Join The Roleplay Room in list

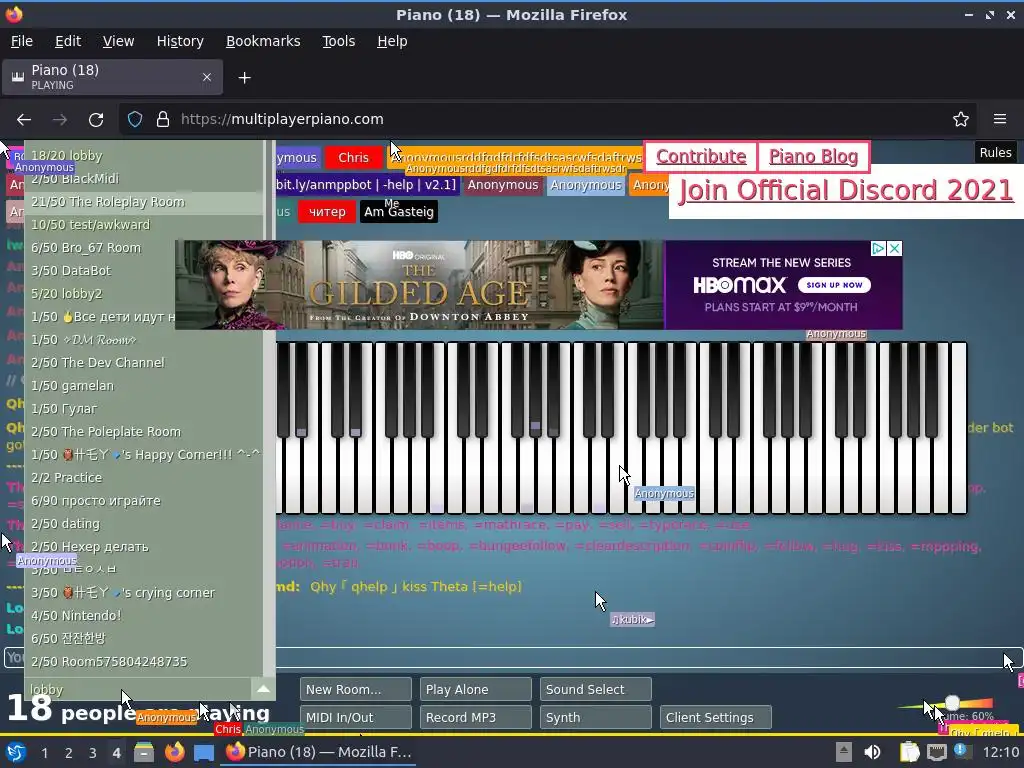[144, 202]
